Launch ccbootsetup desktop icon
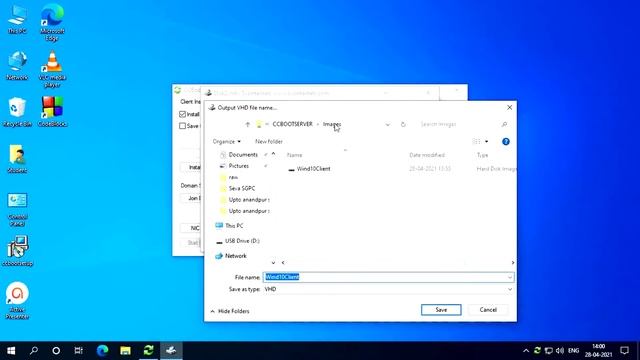This screenshot has width=640, height=360. 17,251
